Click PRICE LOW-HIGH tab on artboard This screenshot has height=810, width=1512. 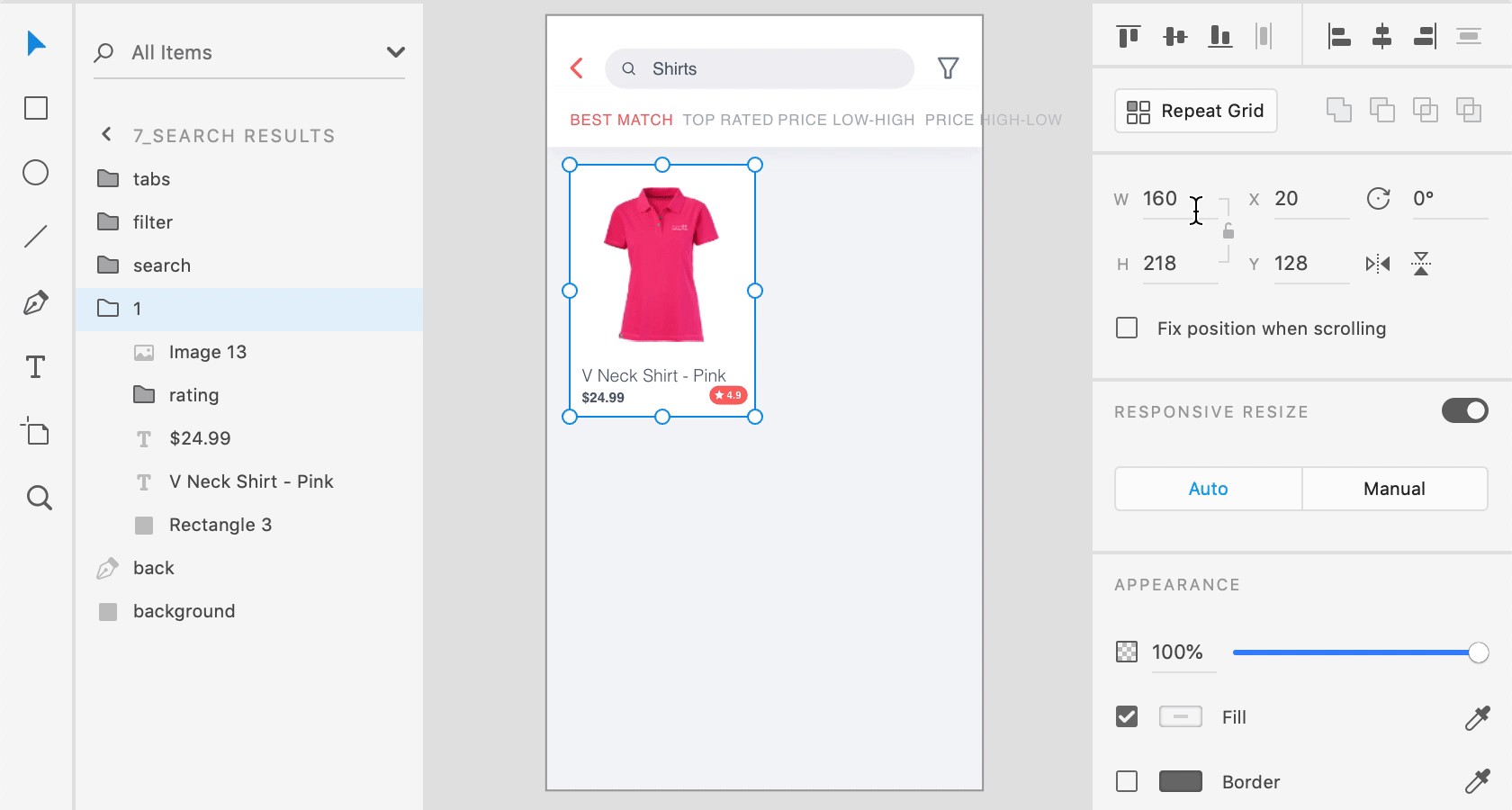(x=846, y=120)
